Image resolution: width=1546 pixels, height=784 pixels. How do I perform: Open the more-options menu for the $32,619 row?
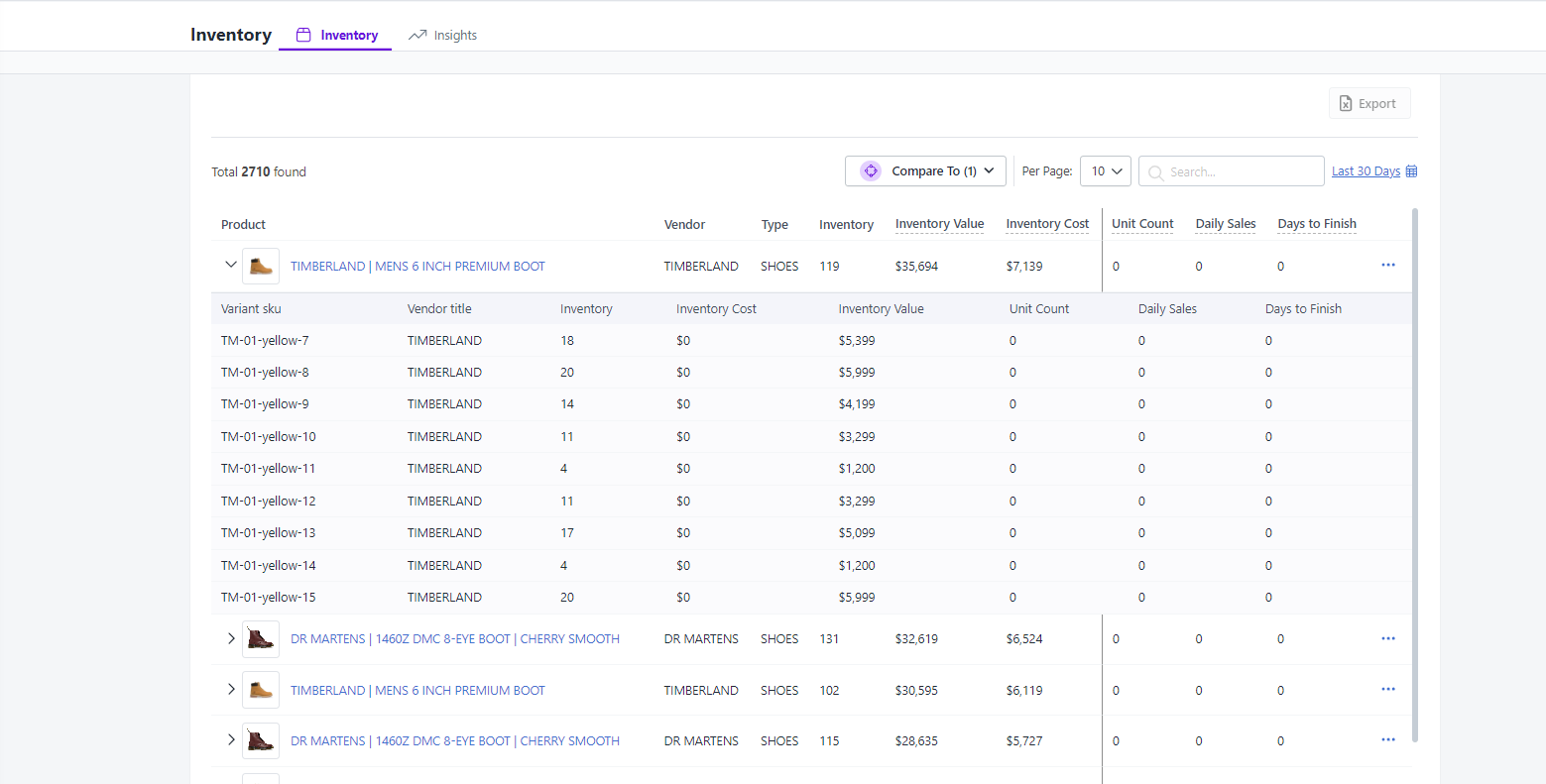(1388, 638)
